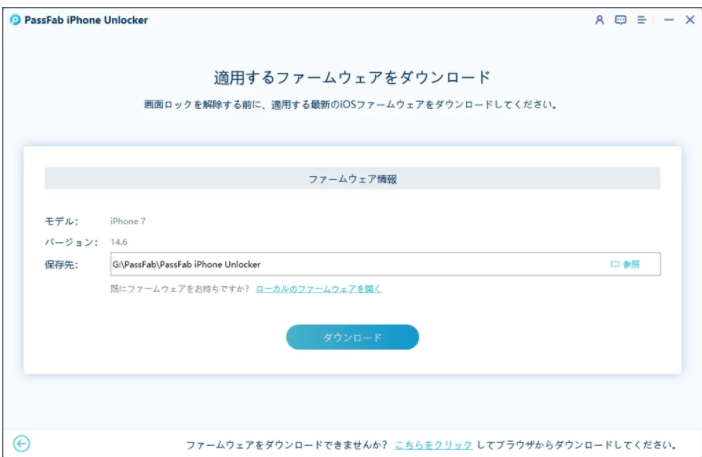
Task: Click the PassFab iPhone Unlocker title
Action: (x=86, y=20)
